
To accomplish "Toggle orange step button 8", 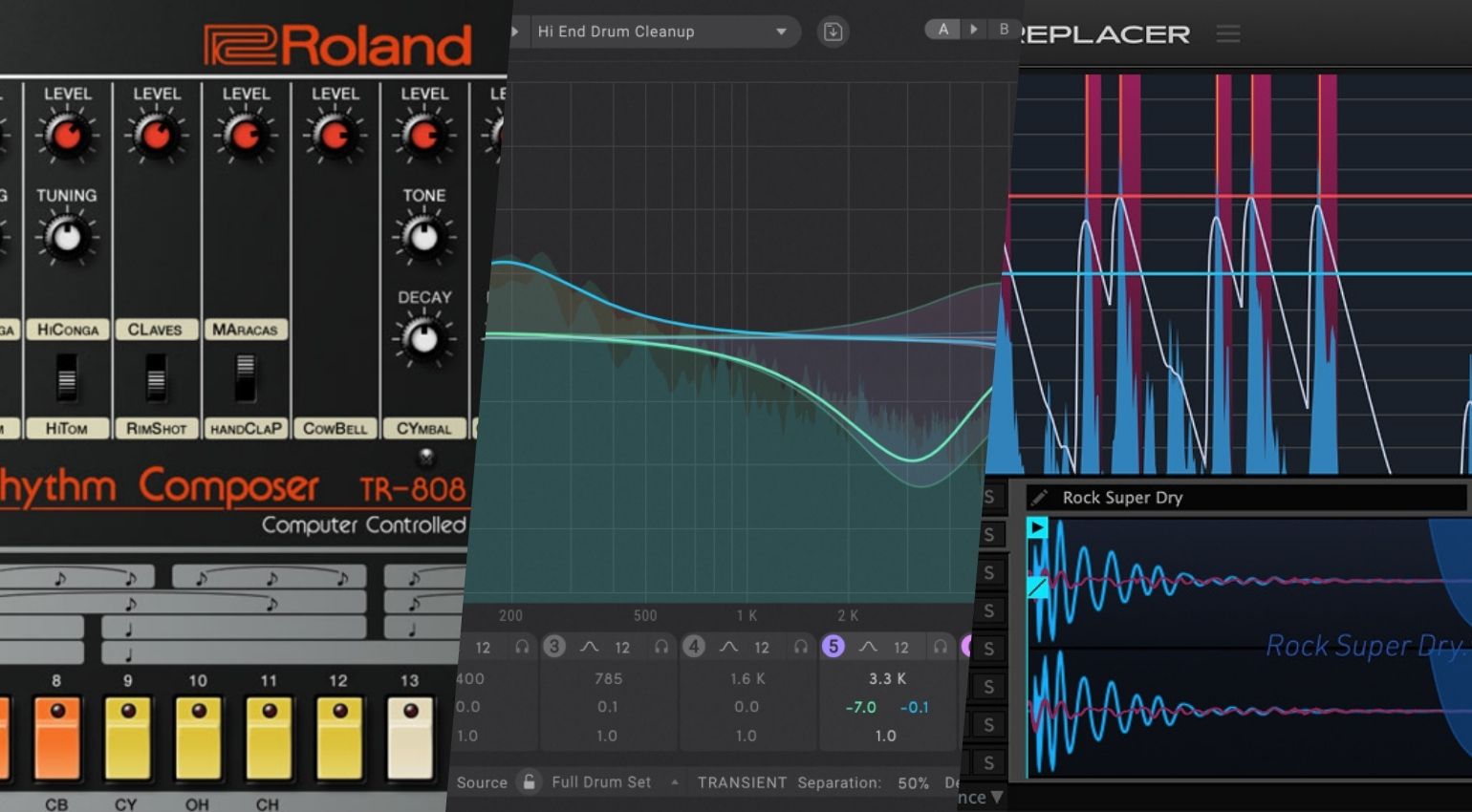I will click(x=57, y=737).
